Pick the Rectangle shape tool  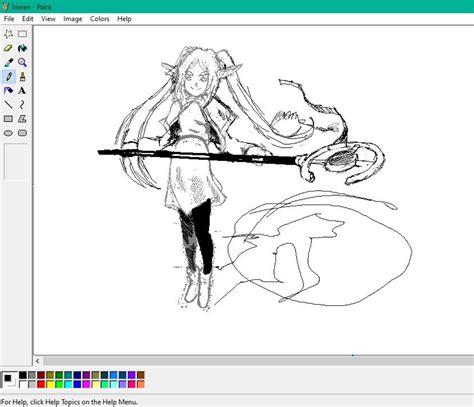8,119
